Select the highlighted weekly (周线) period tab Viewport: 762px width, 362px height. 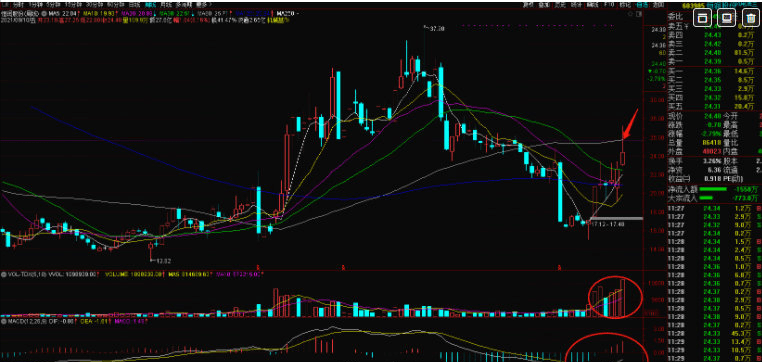click(151, 4)
